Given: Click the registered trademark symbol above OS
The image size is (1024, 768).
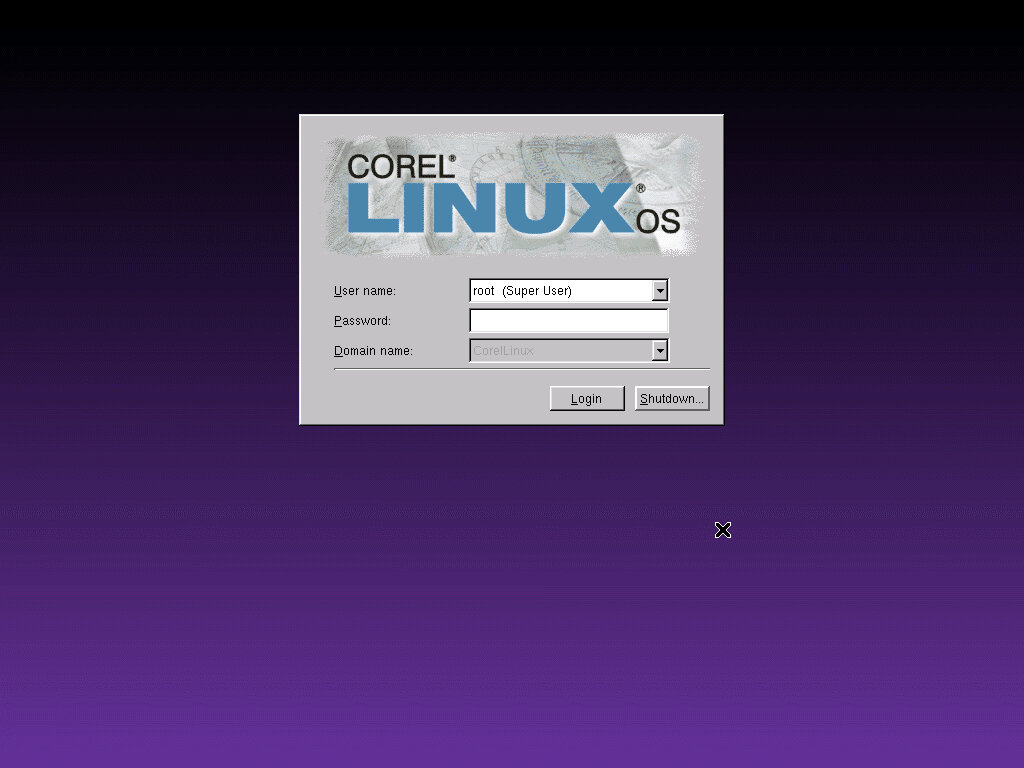Looking at the screenshot, I should pos(641,188).
